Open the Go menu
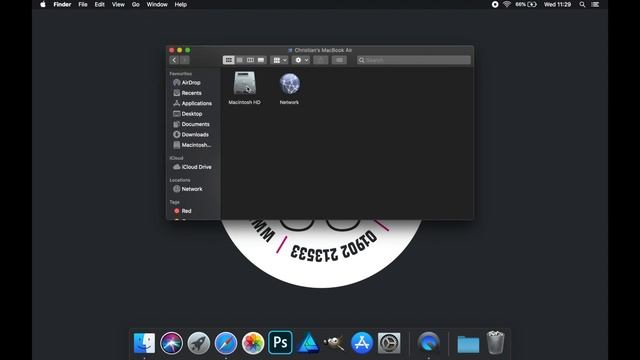The width and height of the screenshot is (640, 360). [x=136, y=4]
